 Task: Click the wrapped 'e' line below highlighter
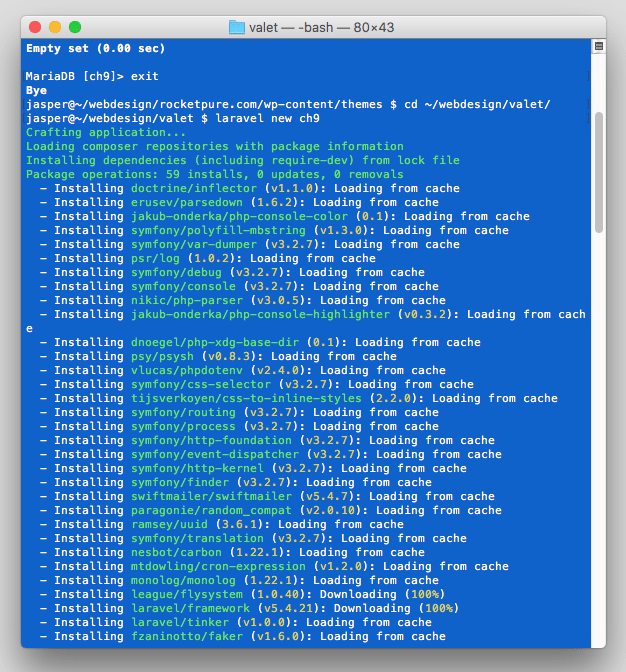click(x=30, y=329)
